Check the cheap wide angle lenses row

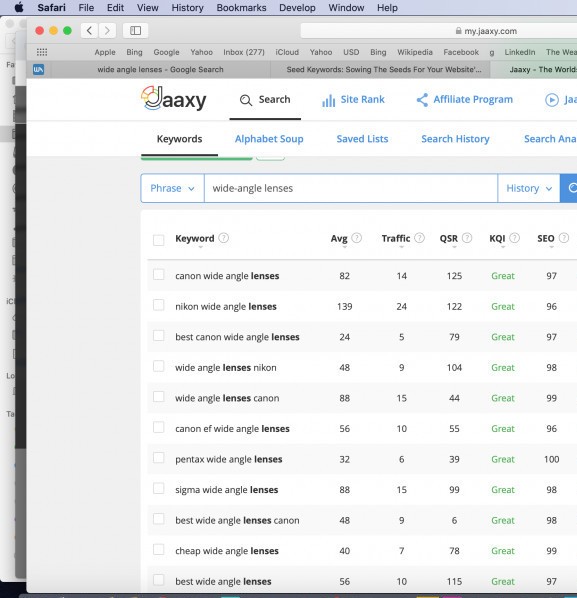point(159,550)
